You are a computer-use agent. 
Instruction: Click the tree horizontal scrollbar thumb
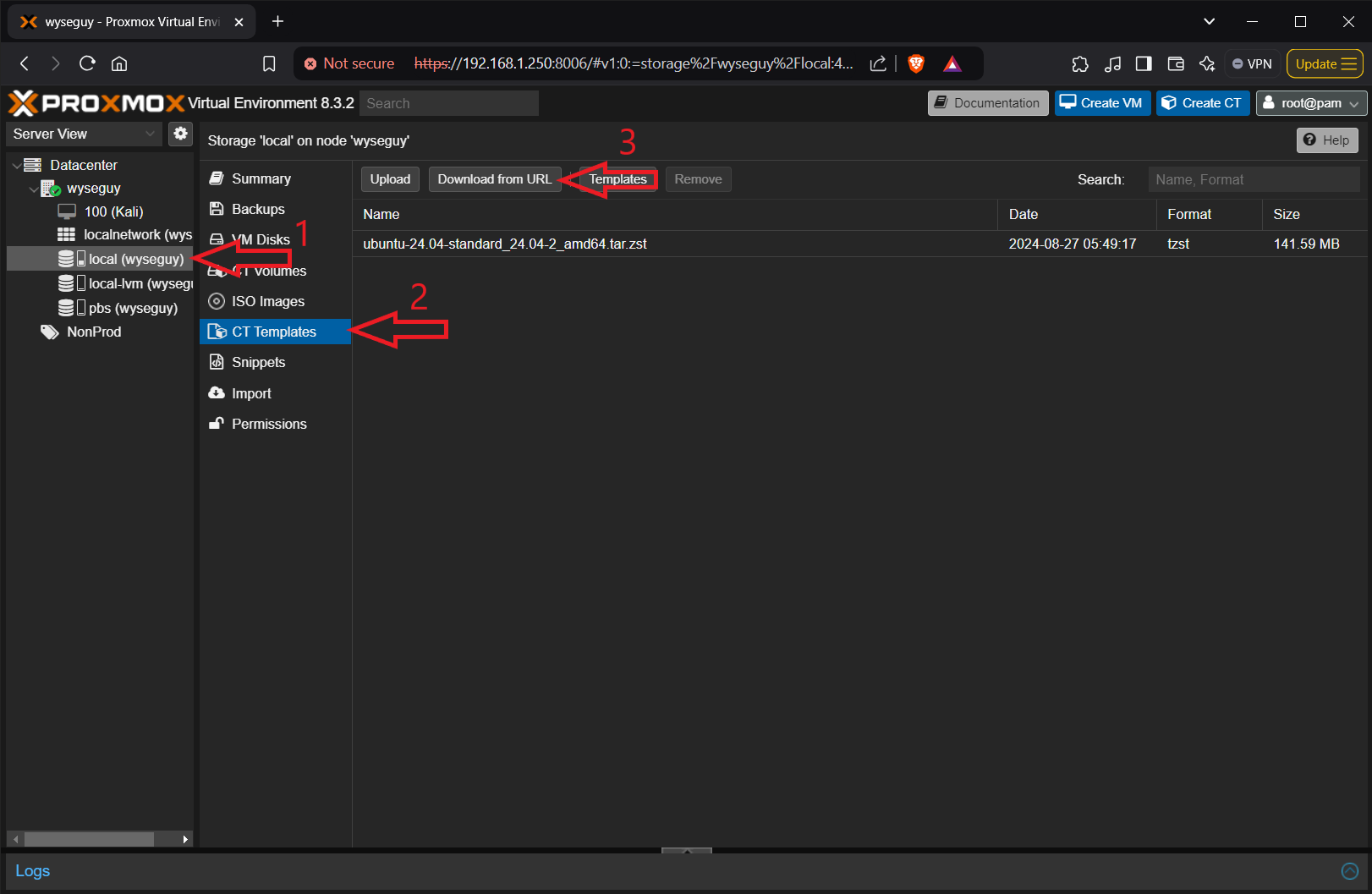click(89, 839)
